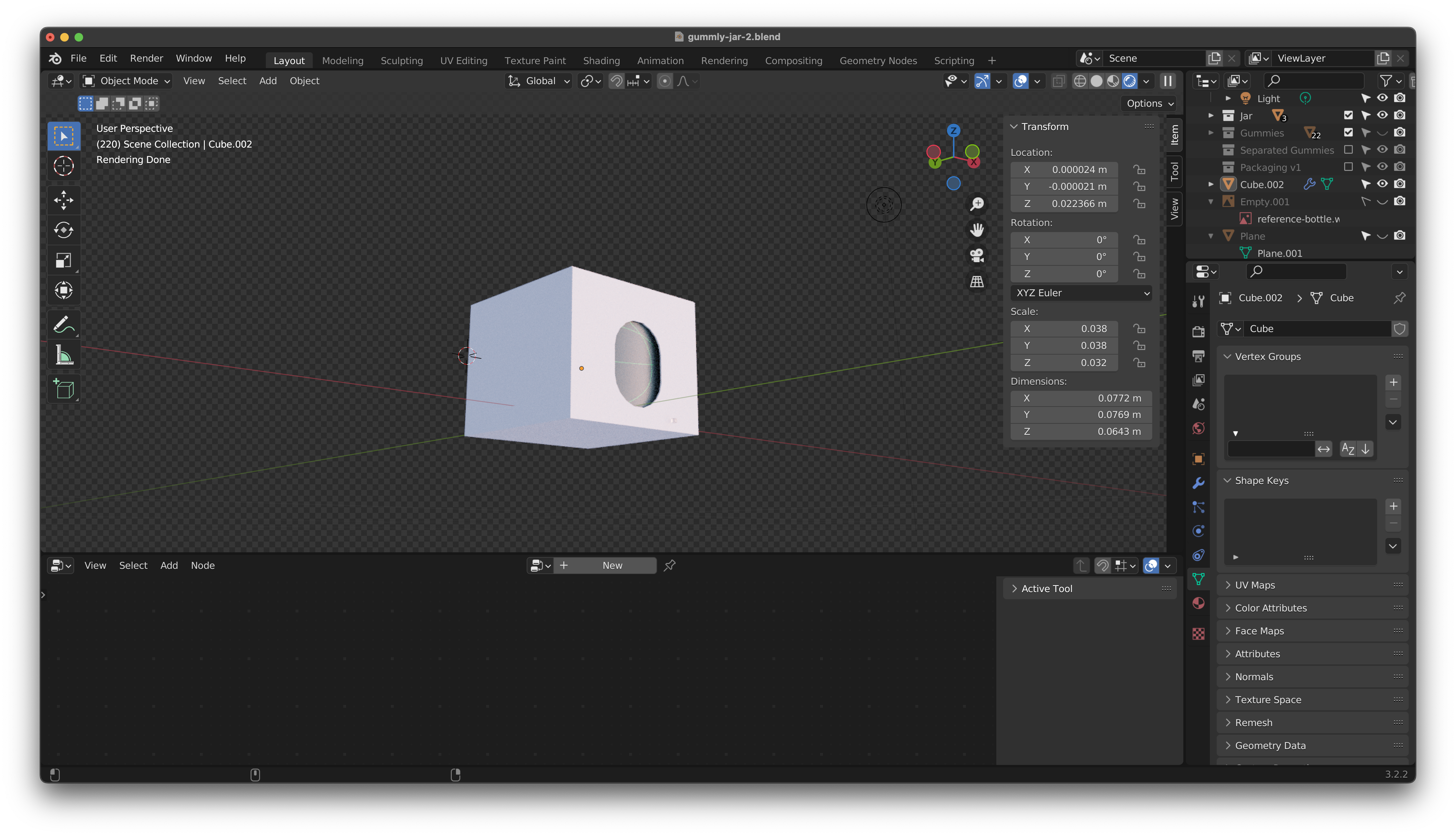
Task: Open the Tool properties tab wrench-screwdriver icon
Action: [x=1198, y=302]
